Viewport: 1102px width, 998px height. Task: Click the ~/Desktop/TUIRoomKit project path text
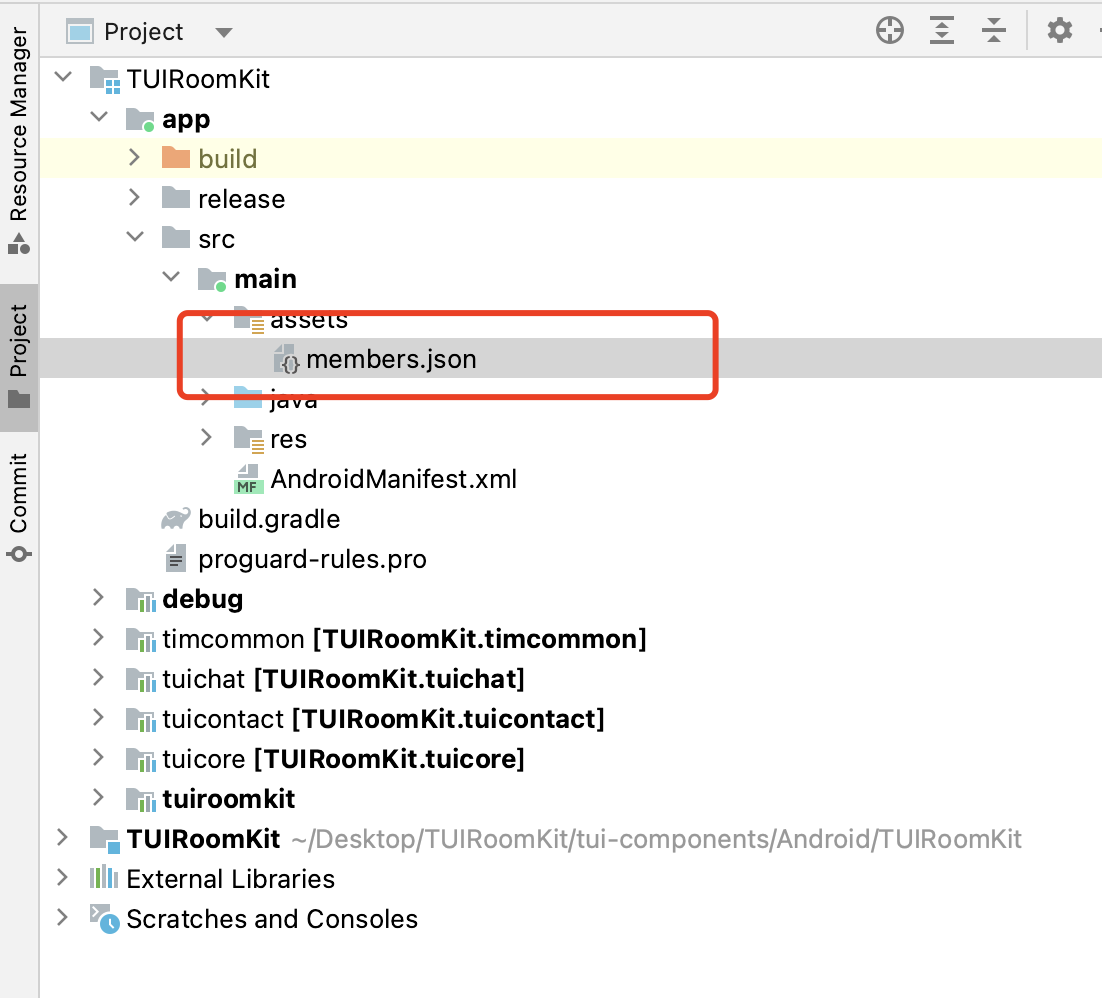(x=656, y=839)
